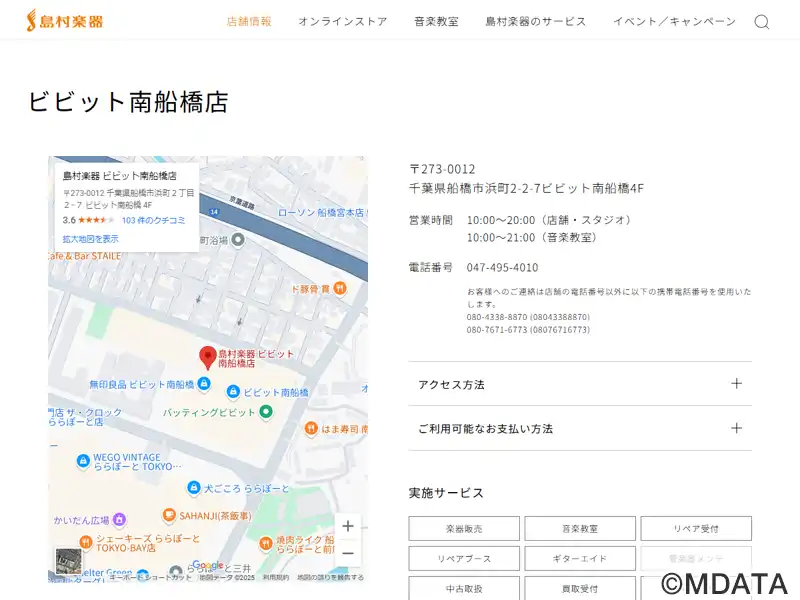Click the リペア受付 service button
The height and width of the screenshot is (600, 800).
(696, 529)
